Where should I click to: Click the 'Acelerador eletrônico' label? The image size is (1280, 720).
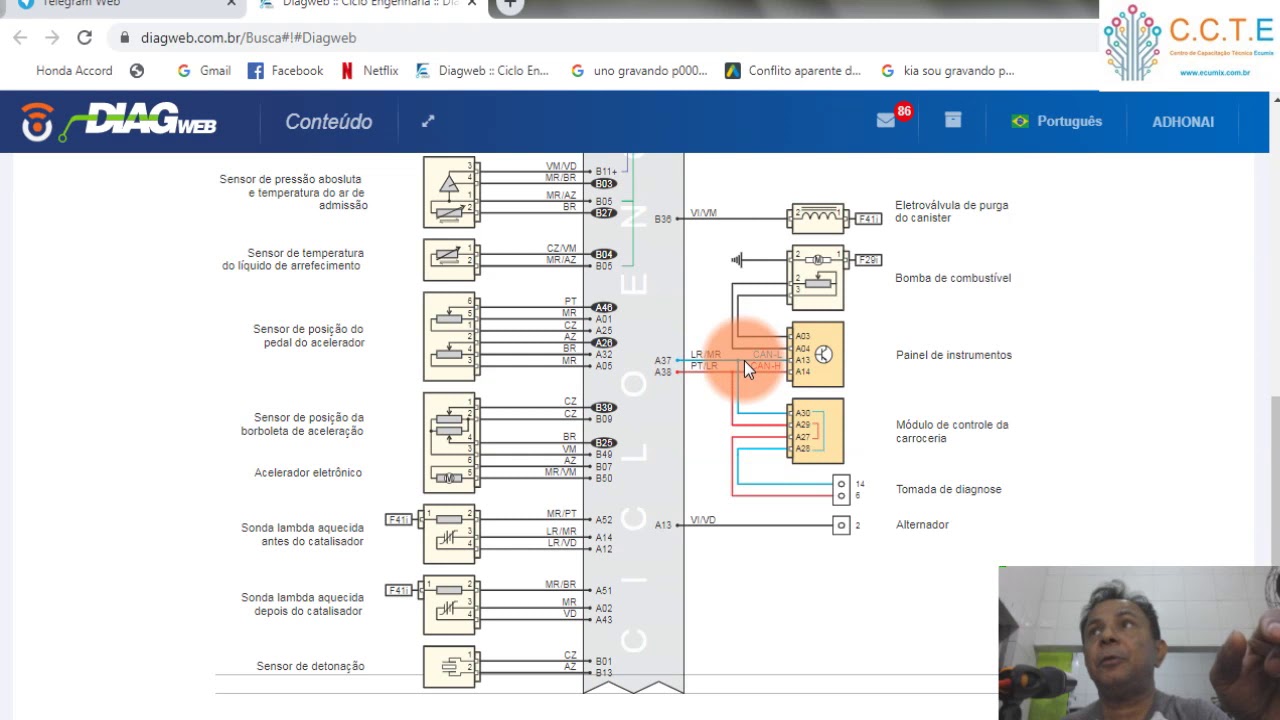pyautogui.click(x=308, y=472)
